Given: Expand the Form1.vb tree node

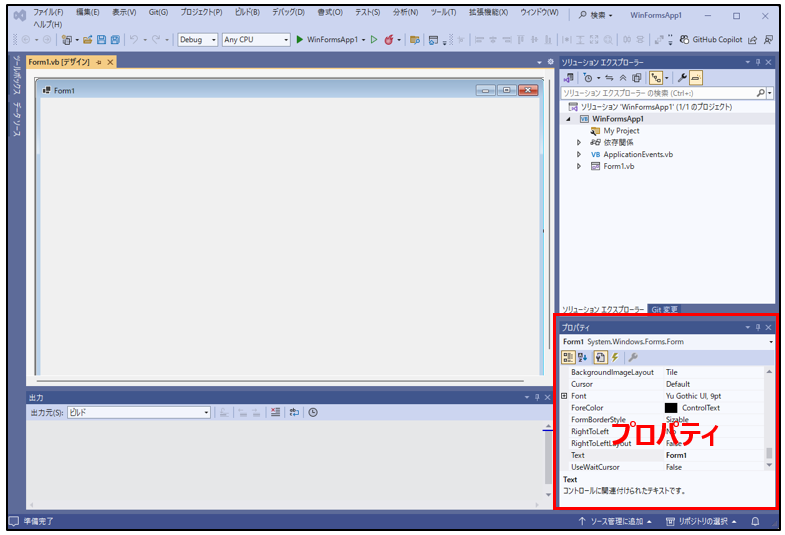Looking at the screenshot, I should [579, 166].
